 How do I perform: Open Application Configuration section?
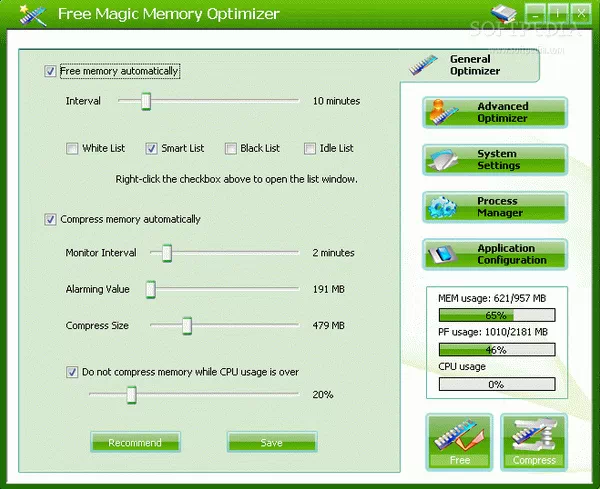(x=495, y=254)
